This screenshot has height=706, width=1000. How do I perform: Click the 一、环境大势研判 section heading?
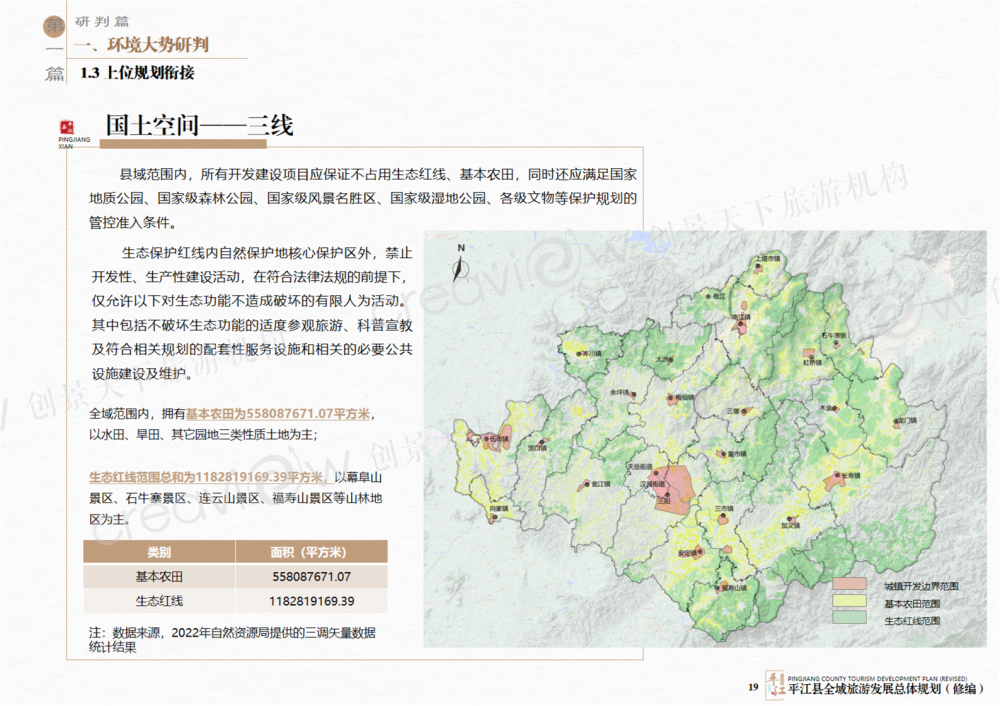pos(147,46)
